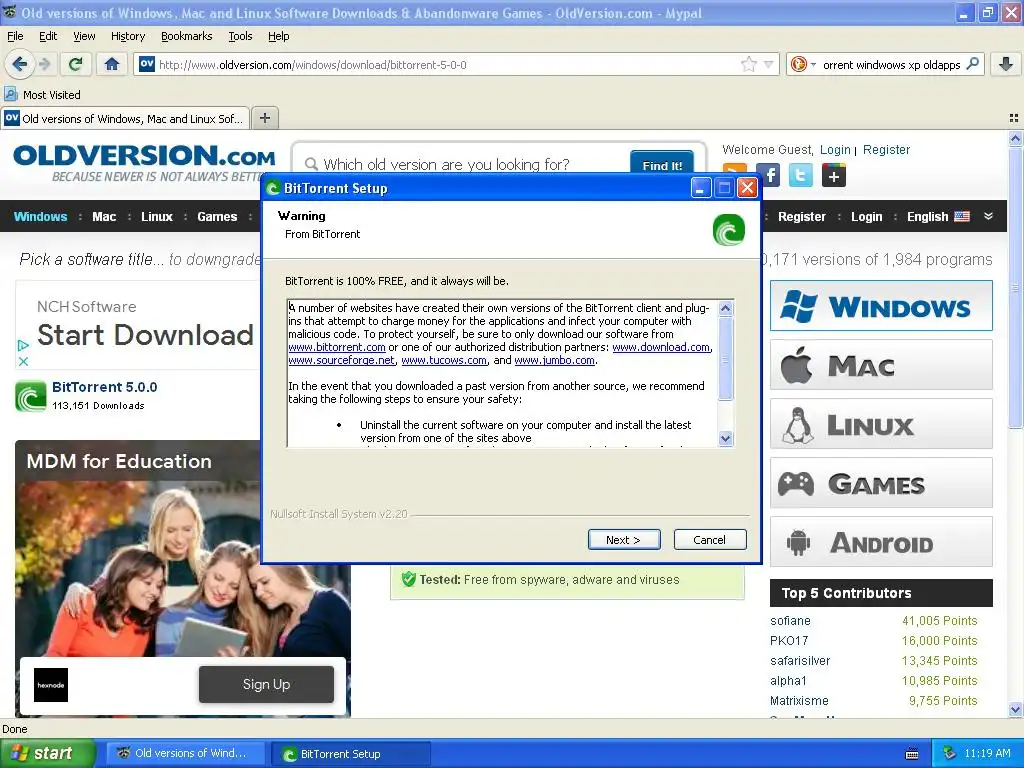The image size is (1024, 768).
Task: Open OldVersion Twitter page icon
Action: (801, 175)
